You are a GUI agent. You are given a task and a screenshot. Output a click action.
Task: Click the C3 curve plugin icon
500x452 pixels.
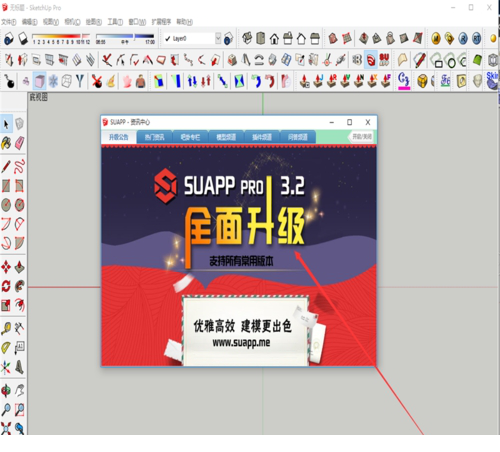click(x=404, y=81)
